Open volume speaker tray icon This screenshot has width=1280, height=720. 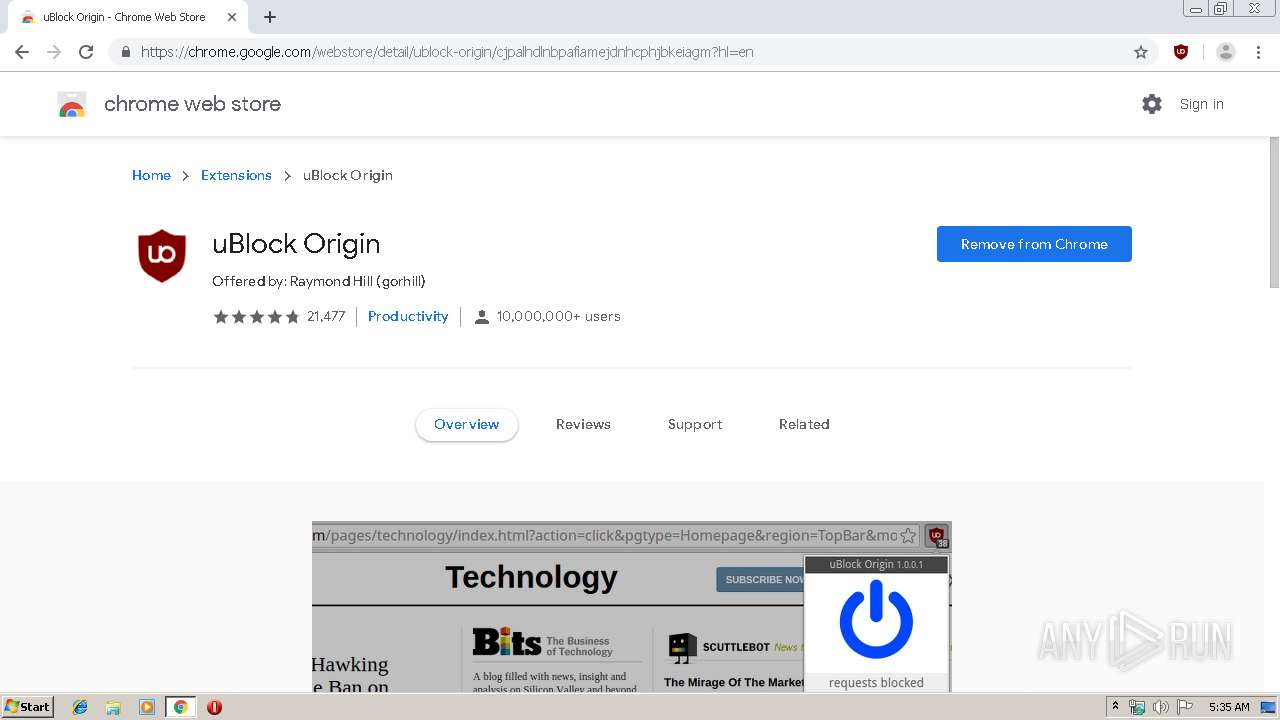pos(1160,707)
